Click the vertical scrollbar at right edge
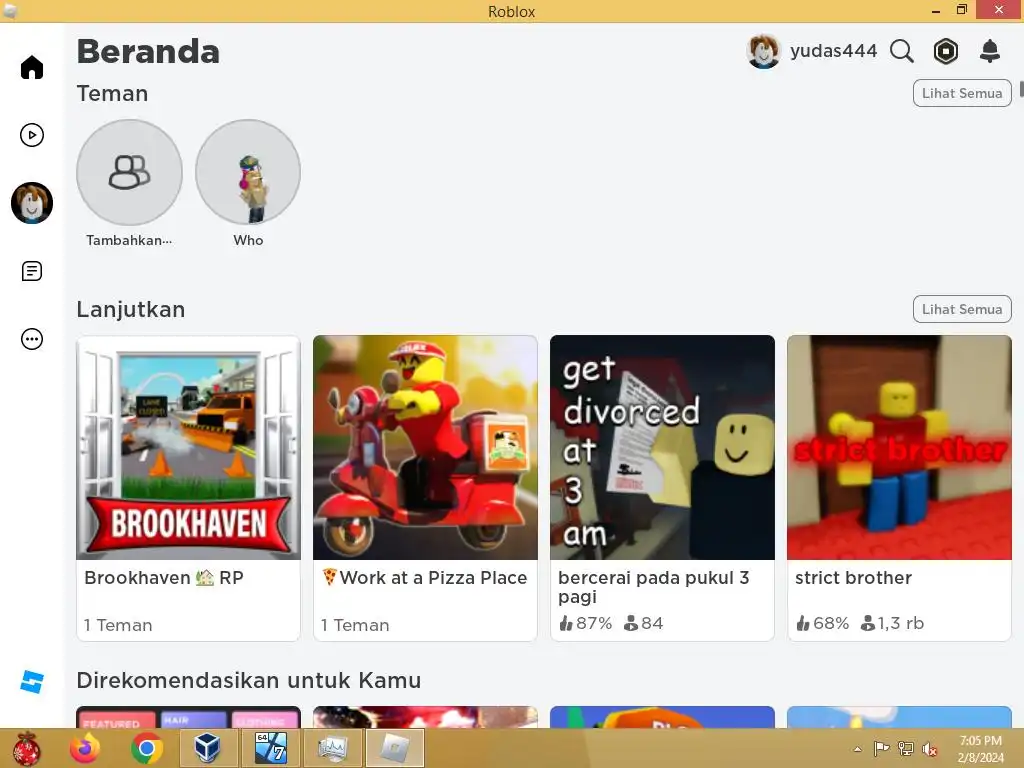Viewport: 1024px width, 768px height. coord(1021,89)
